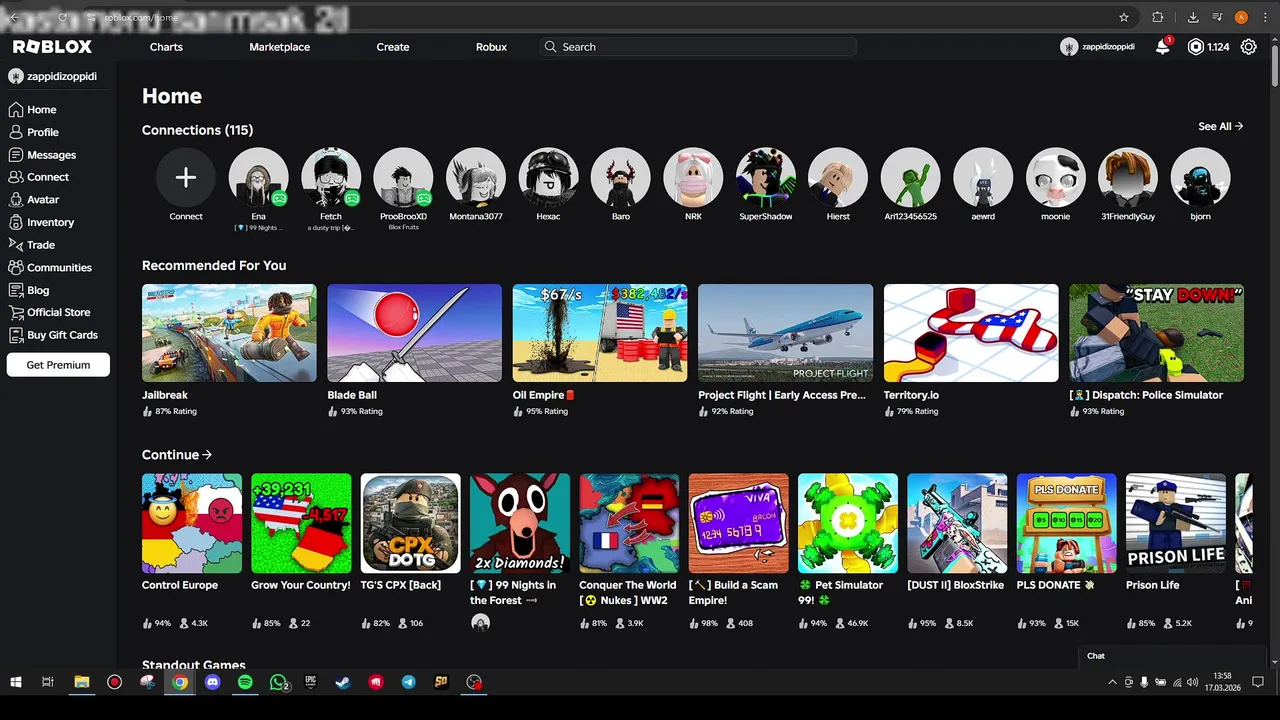
Task: Open the Windows Start button
Action: tap(16, 682)
